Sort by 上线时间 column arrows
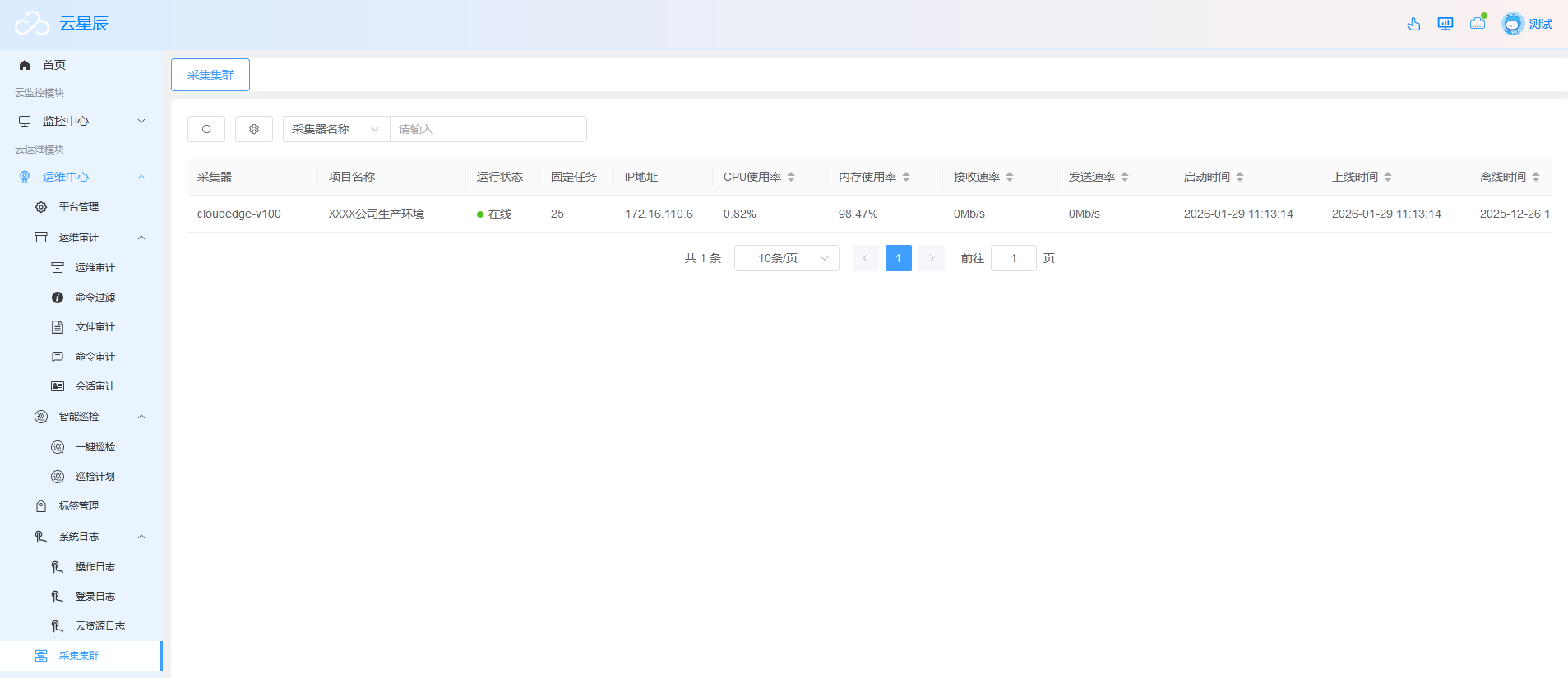 1388,177
